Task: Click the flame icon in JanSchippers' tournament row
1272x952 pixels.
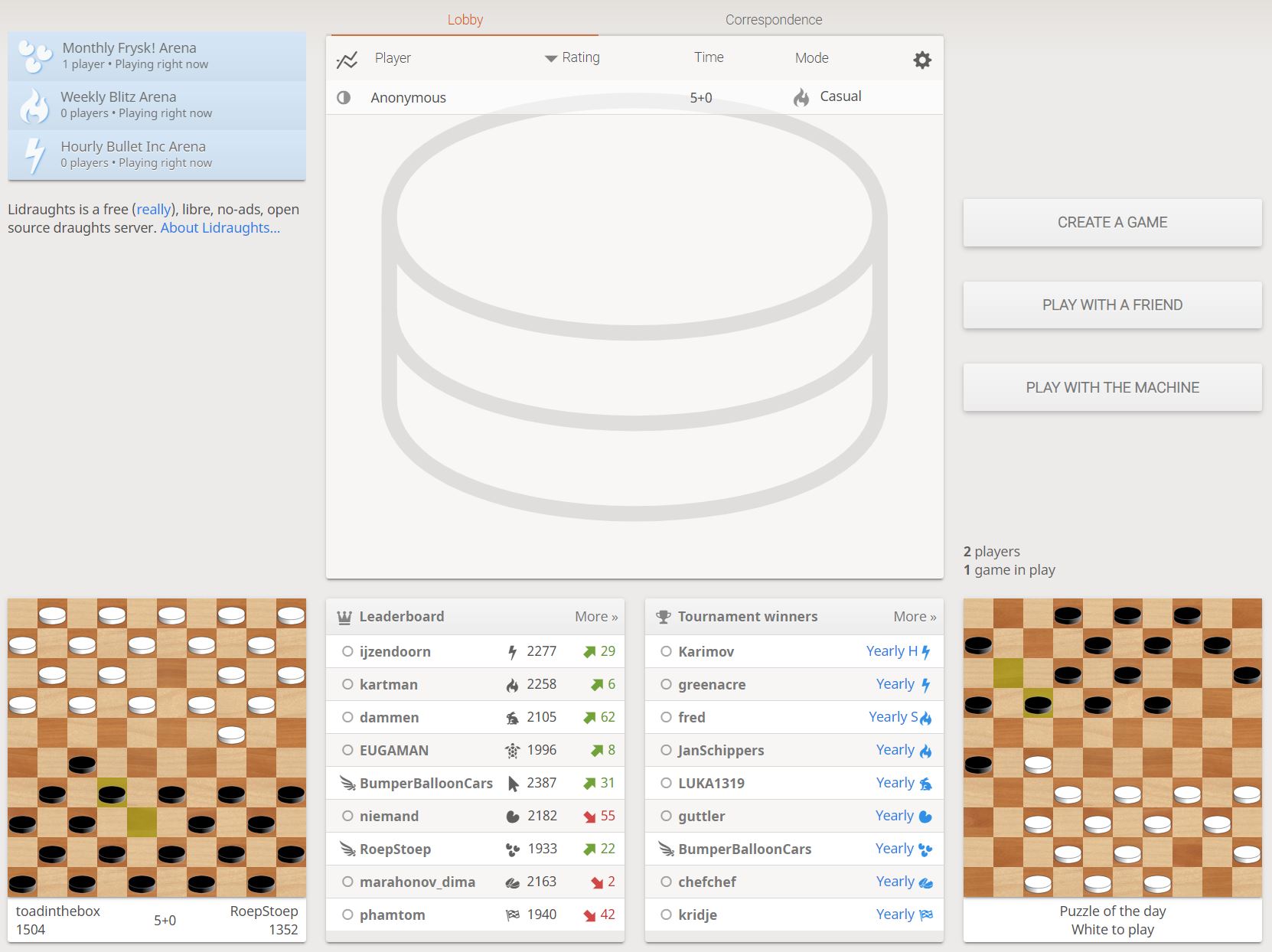Action: pyautogui.click(x=926, y=751)
